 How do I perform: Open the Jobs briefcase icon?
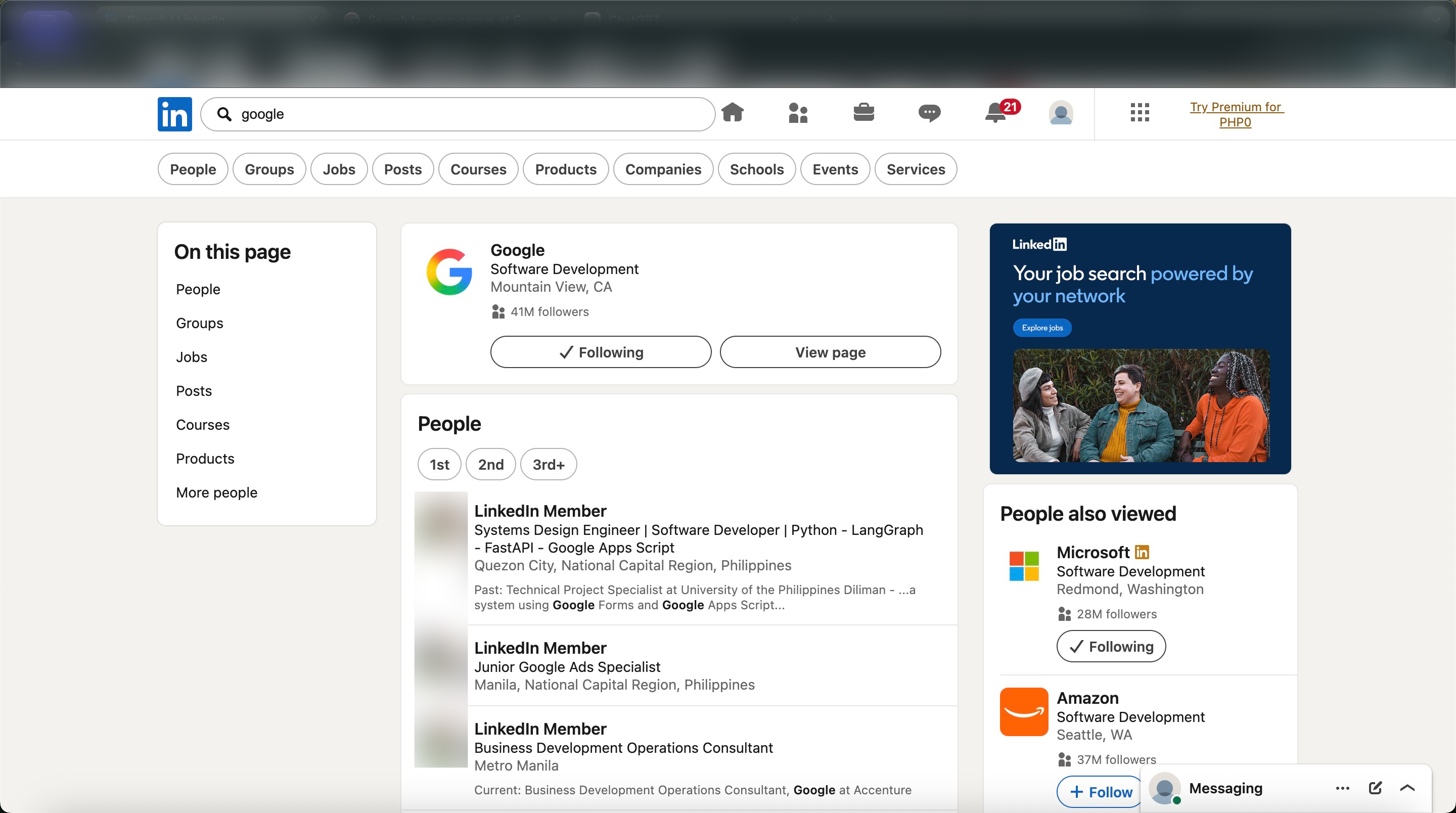click(863, 113)
